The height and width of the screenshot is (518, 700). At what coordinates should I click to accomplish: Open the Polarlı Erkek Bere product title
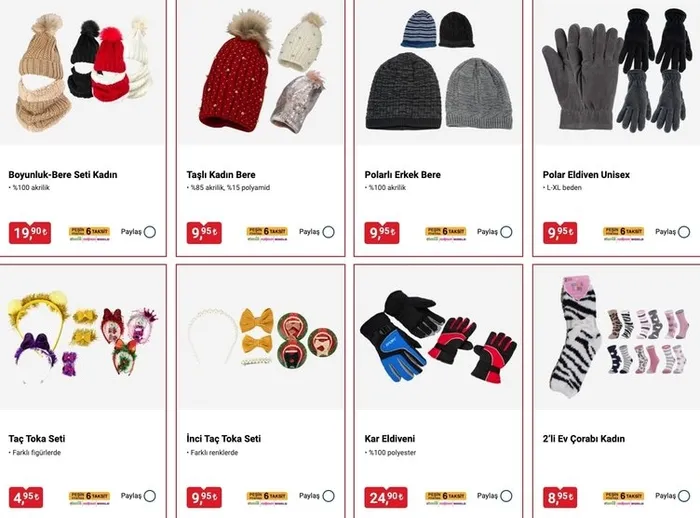[x=403, y=175]
